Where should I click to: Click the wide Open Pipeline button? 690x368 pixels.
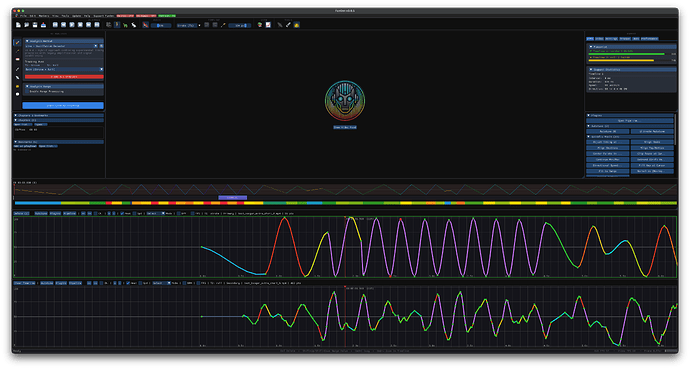click(630, 121)
